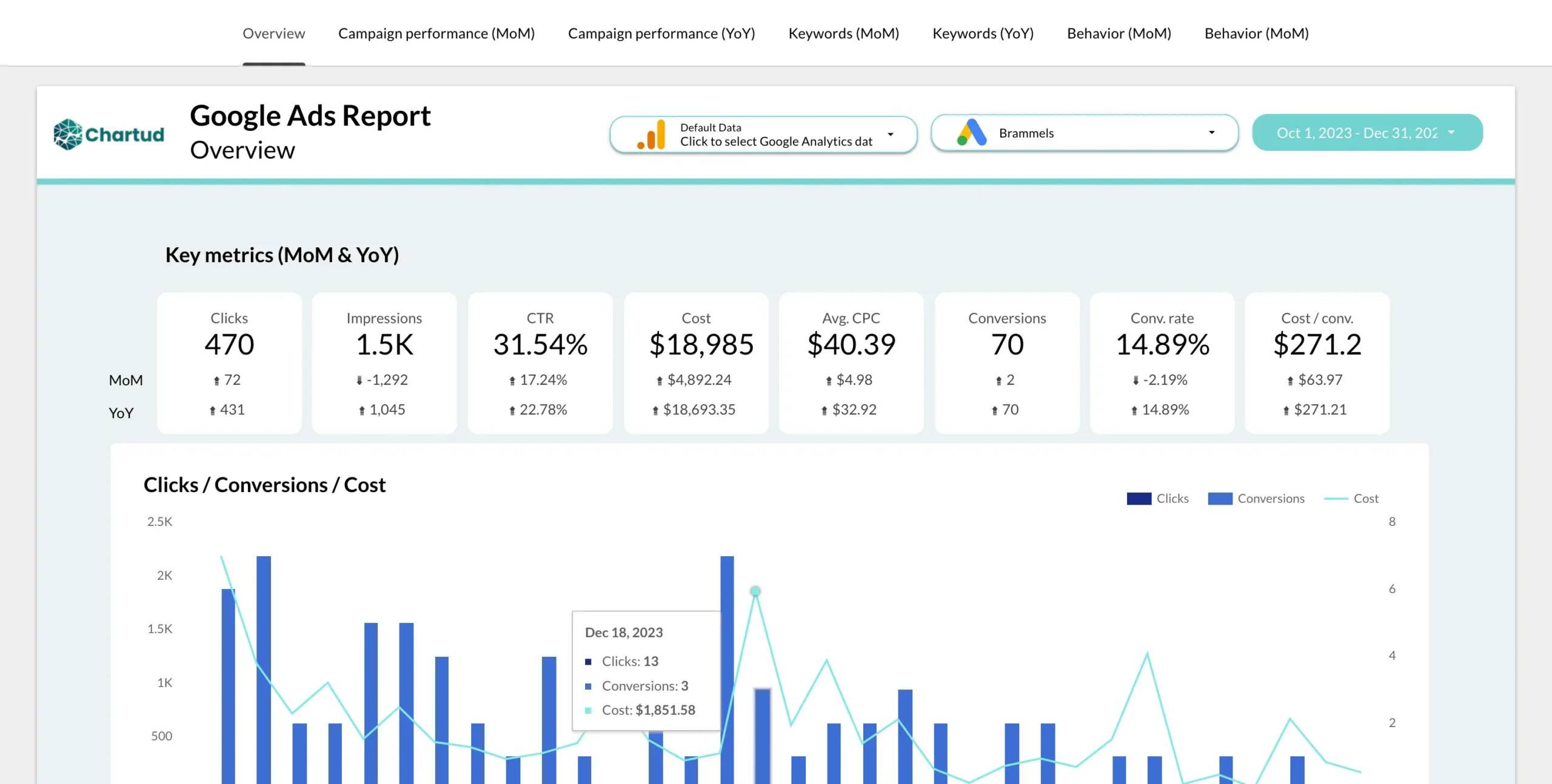1552x784 pixels.
Task: Click the Impressions MoM down arrow icon
Action: [360, 380]
